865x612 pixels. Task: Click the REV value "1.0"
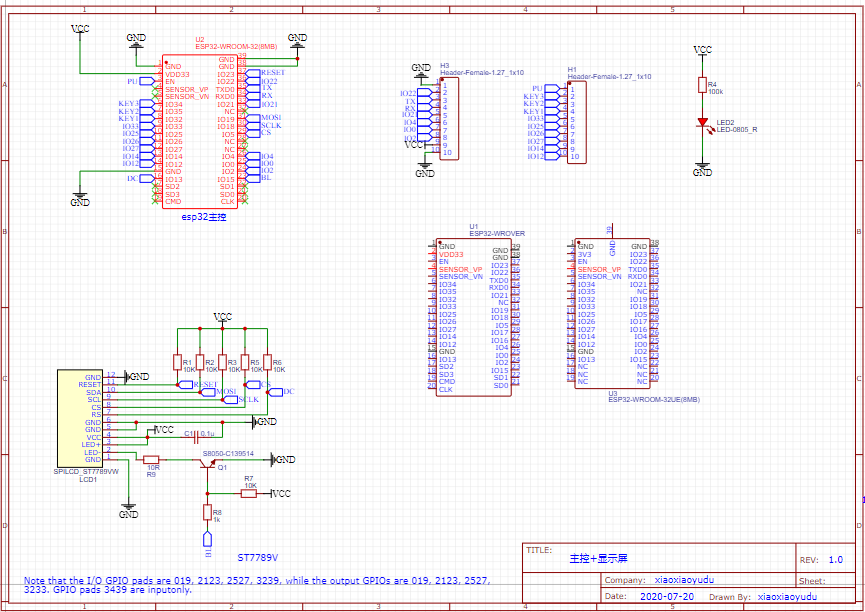coord(836,560)
